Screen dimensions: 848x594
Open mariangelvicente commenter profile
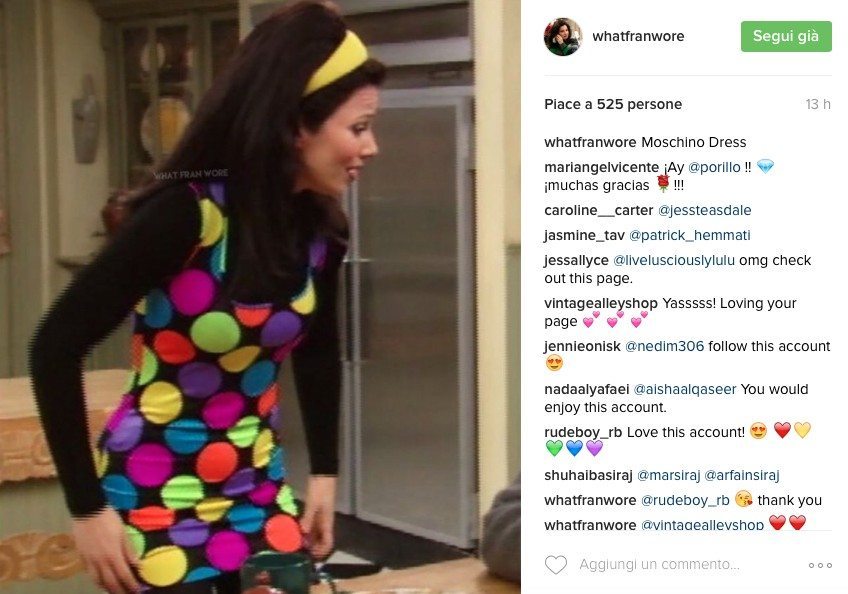[601, 167]
